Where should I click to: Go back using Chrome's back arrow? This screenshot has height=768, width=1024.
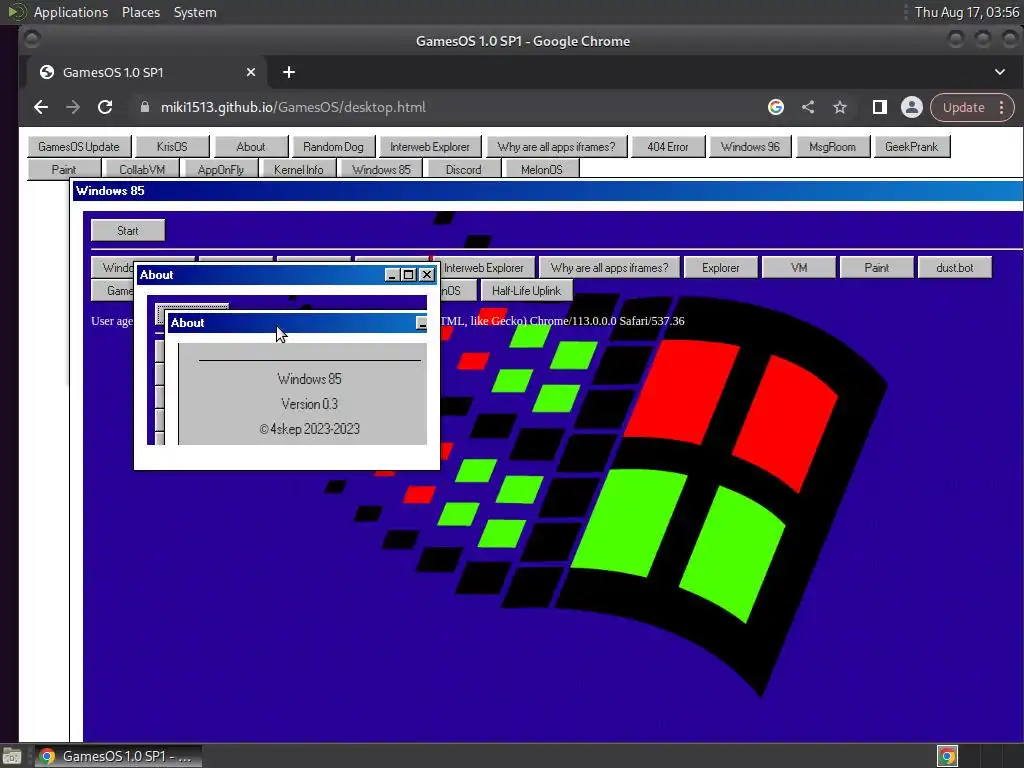pyautogui.click(x=40, y=107)
